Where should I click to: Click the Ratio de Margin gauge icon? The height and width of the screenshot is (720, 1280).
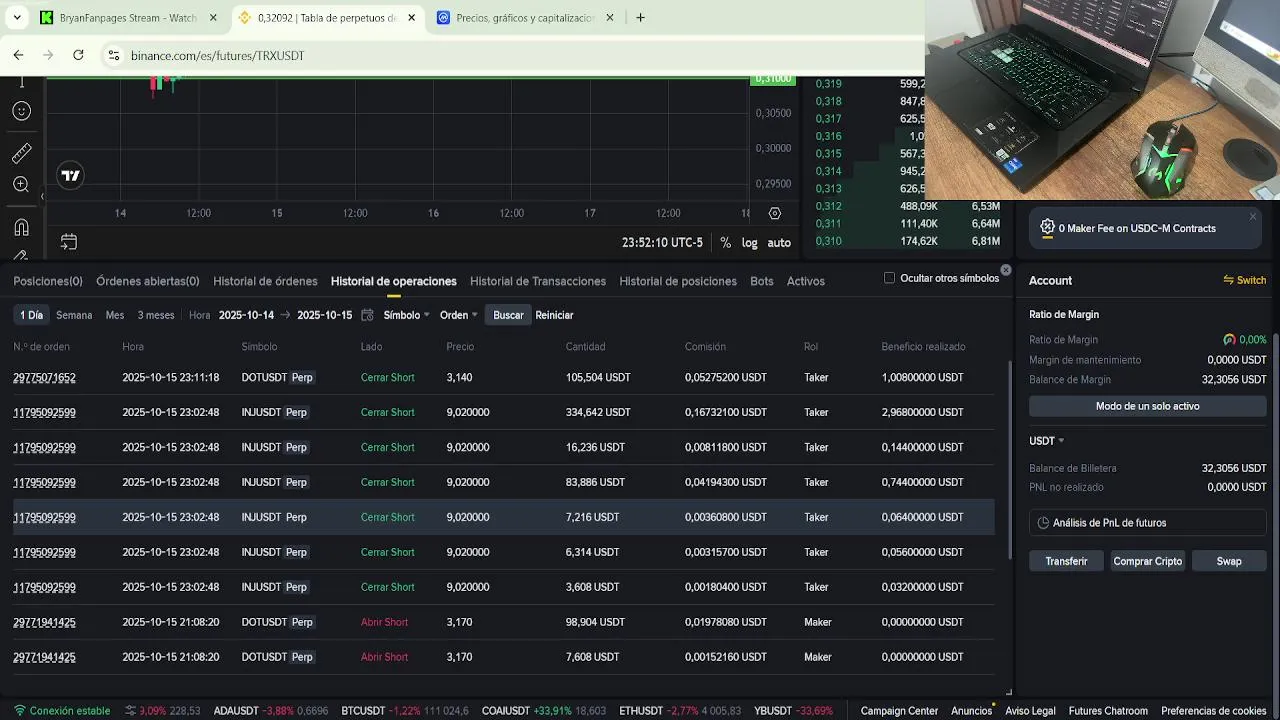tap(1229, 340)
